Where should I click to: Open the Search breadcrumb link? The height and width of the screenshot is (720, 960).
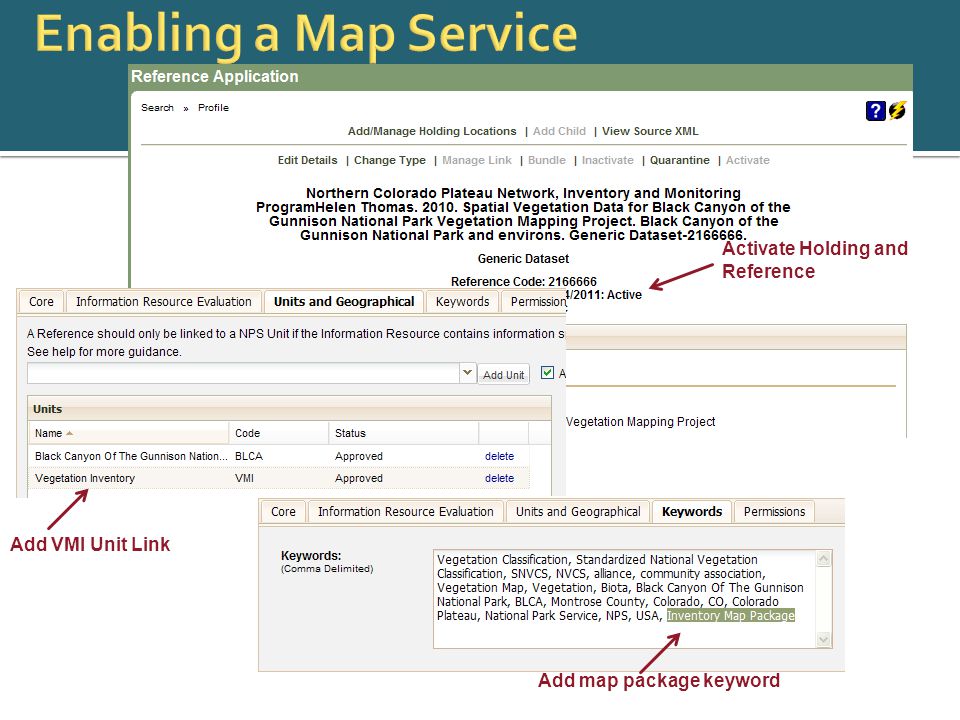click(x=157, y=108)
